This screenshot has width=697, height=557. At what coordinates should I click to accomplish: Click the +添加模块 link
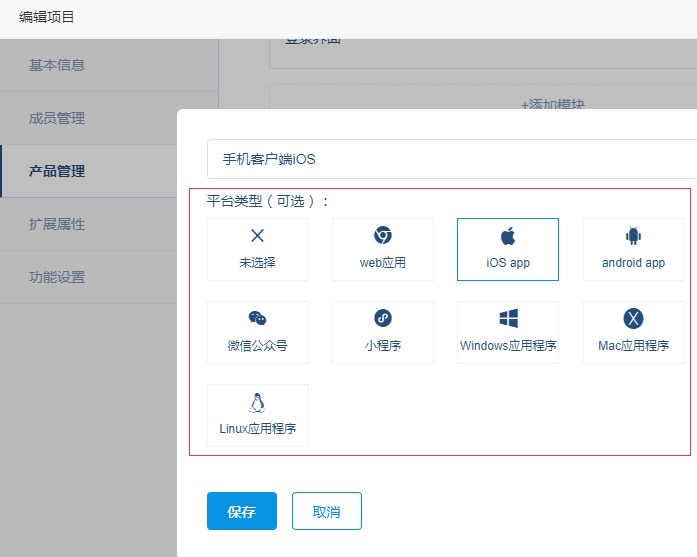click(552, 104)
